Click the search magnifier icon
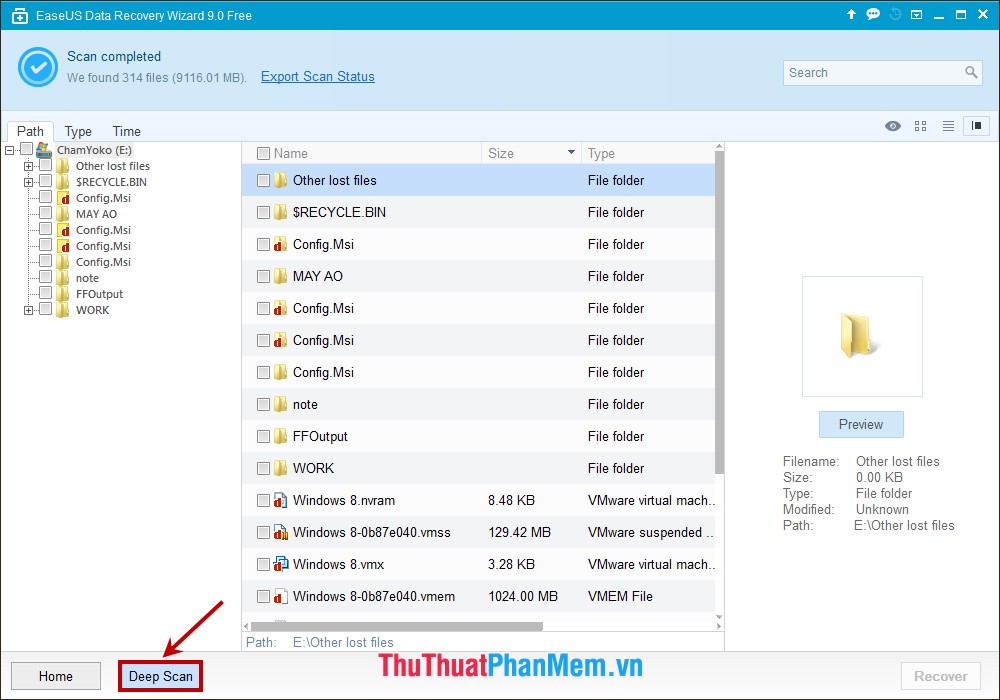This screenshot has height=700, width=1000. coord(970,73)
